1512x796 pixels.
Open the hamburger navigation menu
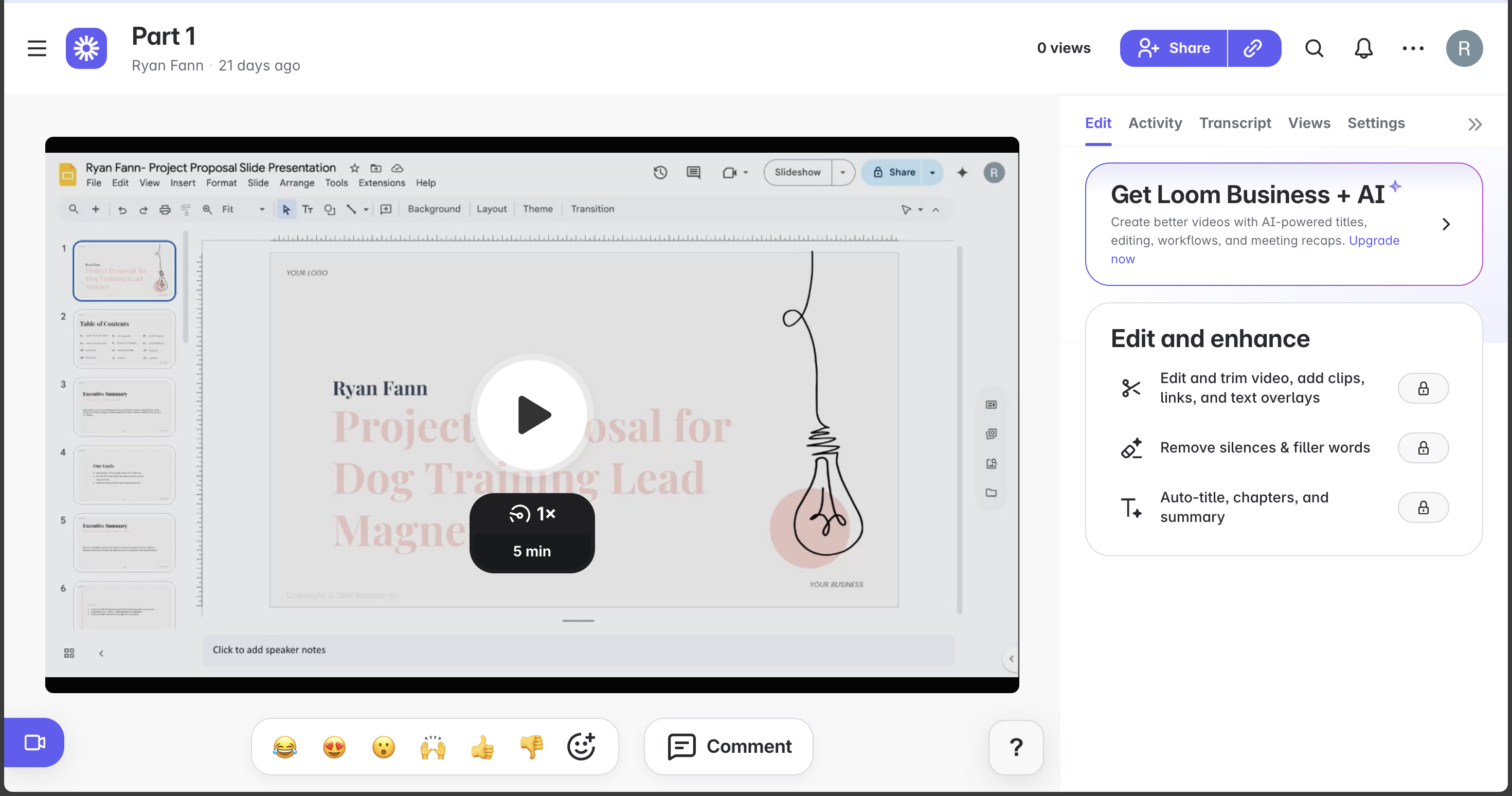[37, 48]
